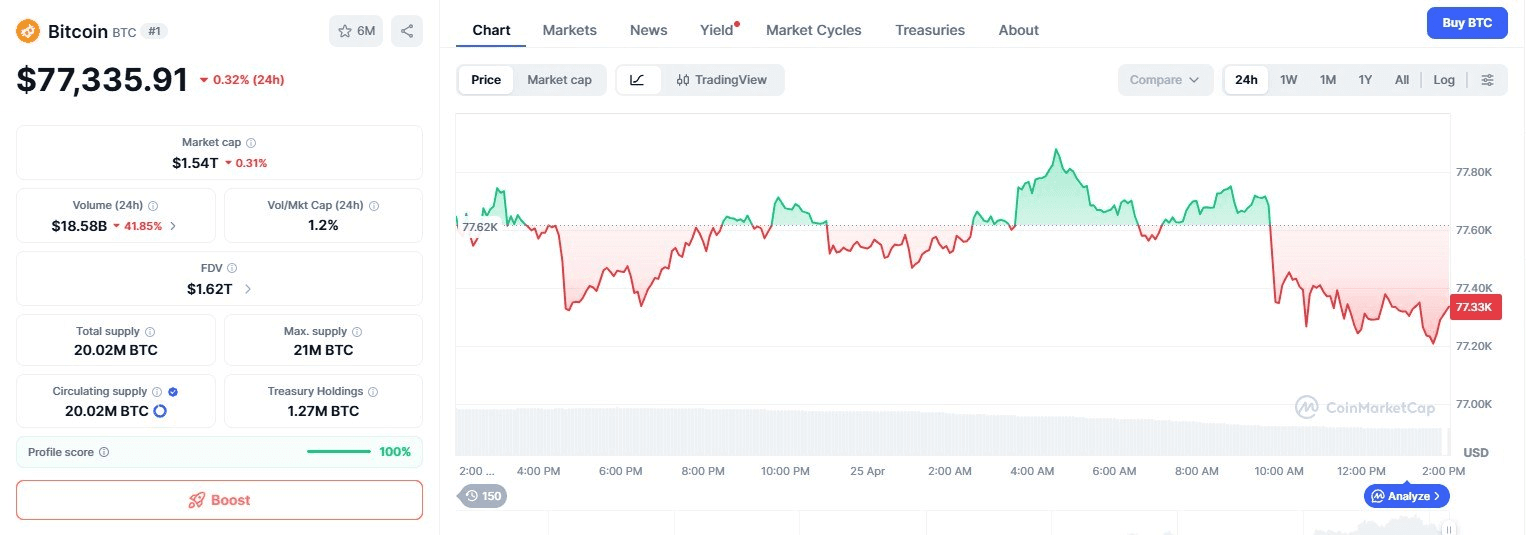Click the Treasury Holdings info icon
The height and width of the screenshot is (535, 1526).
373,392
